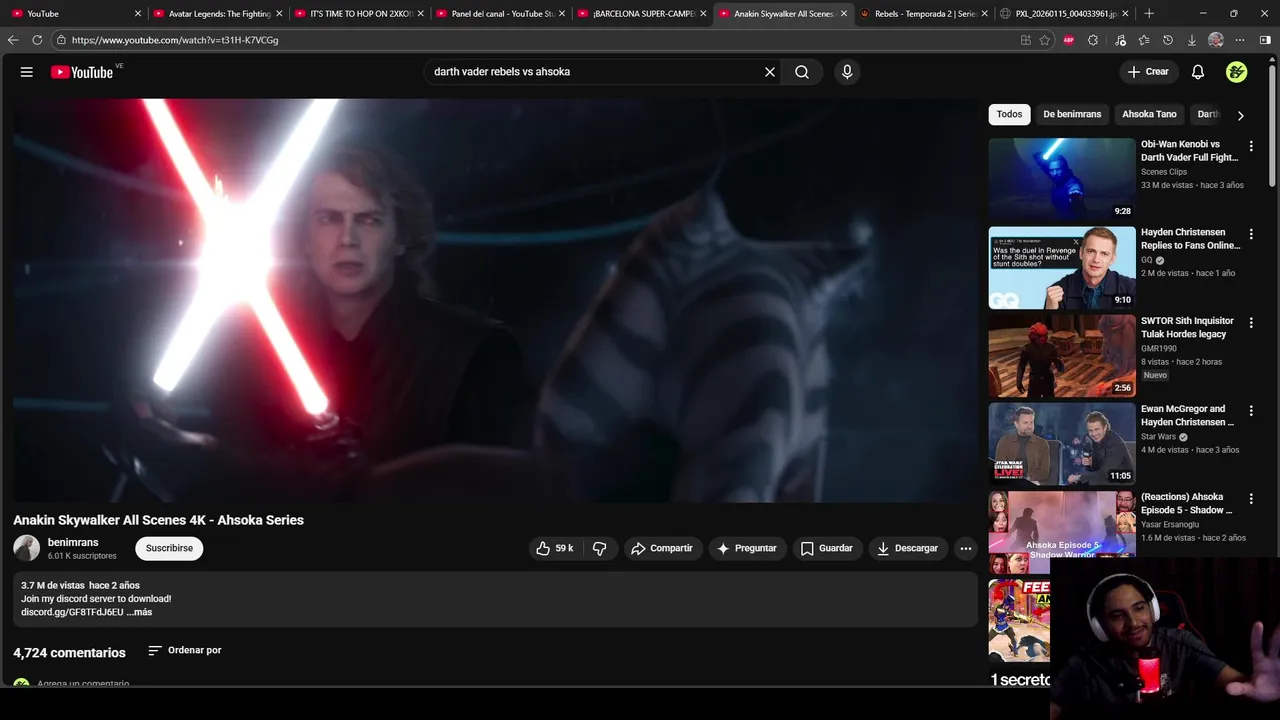Open the (Reactions) Ahsoka Episode 5 title

tap(1187, 503)
